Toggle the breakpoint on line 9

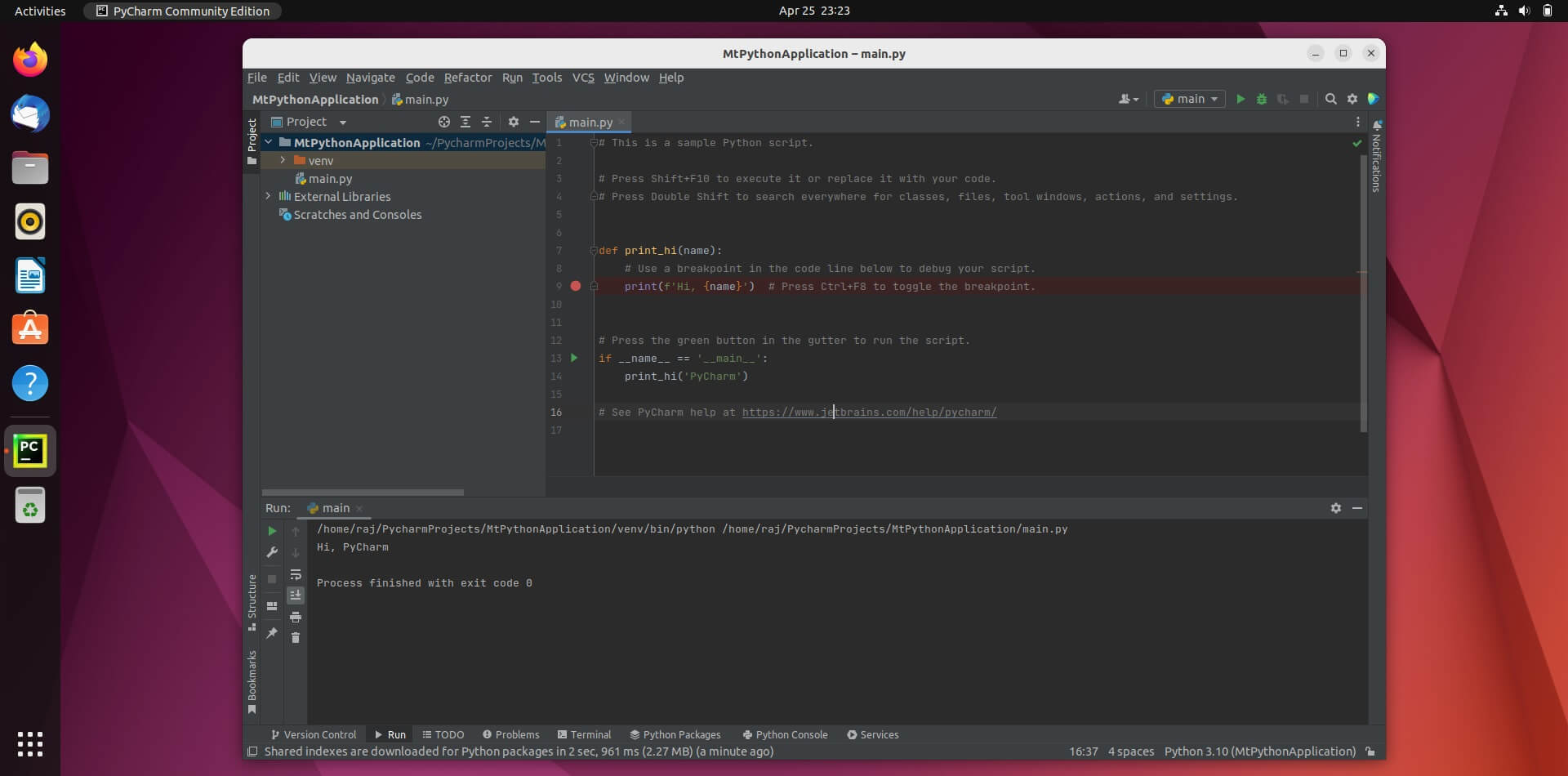click(x=576, y=286)
